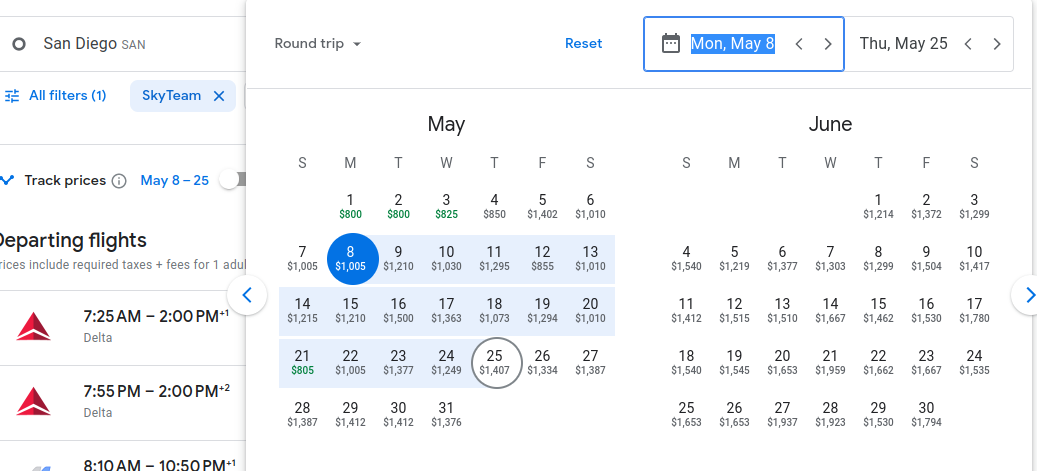Open the All filters panel icon
Image resolution: width=1037 pixels, height=471 pixels.
tap(12, 96)
